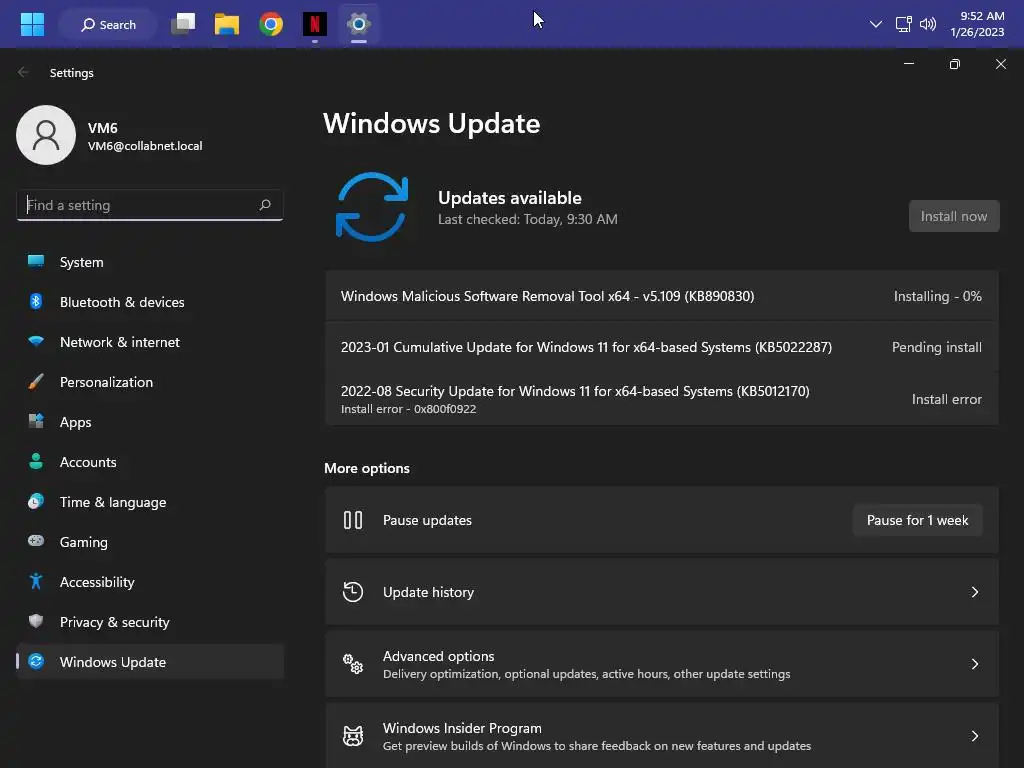Click Windows Update sync icon in sidebar

[x=36, y=662]
